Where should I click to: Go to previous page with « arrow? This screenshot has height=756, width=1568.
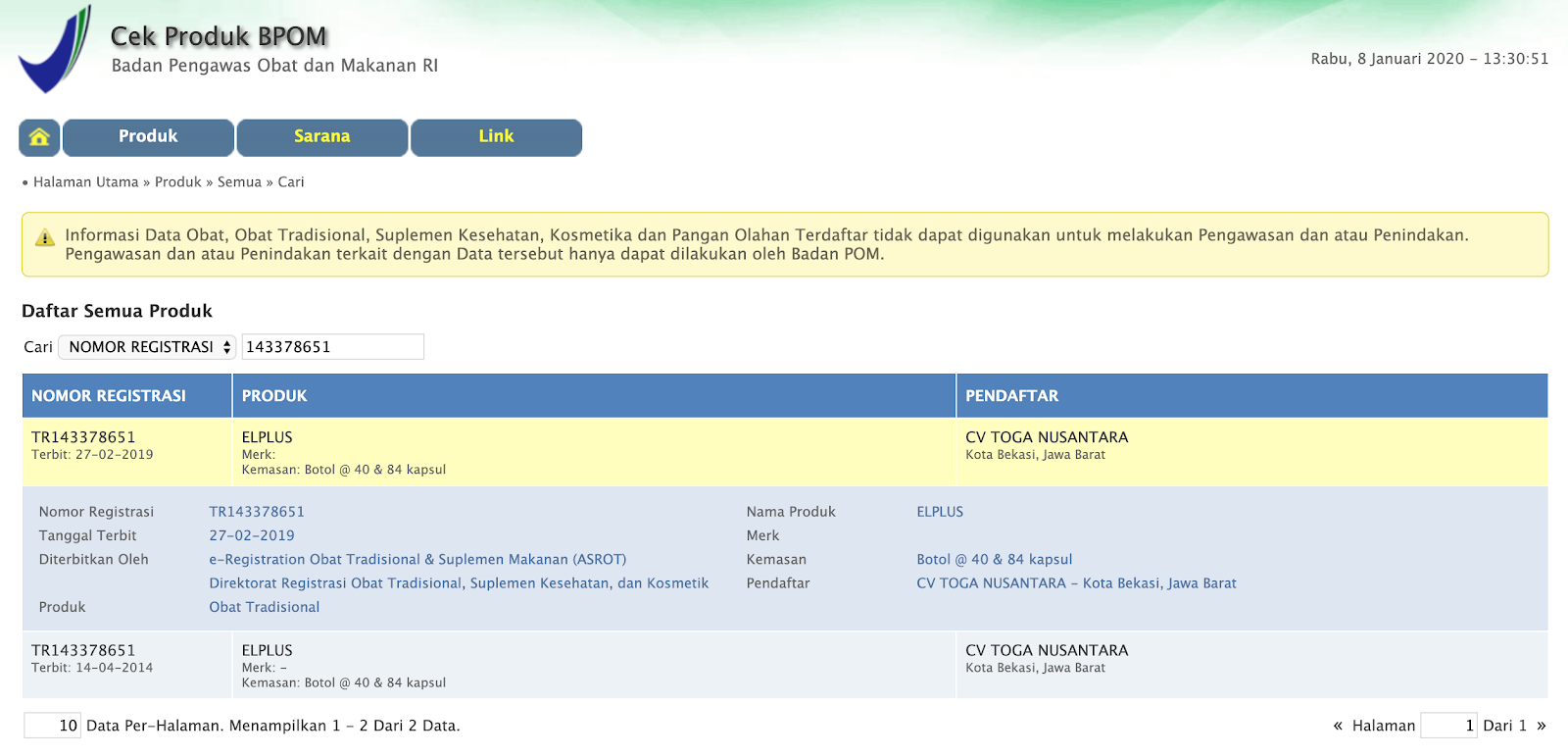click(1338, 726)
